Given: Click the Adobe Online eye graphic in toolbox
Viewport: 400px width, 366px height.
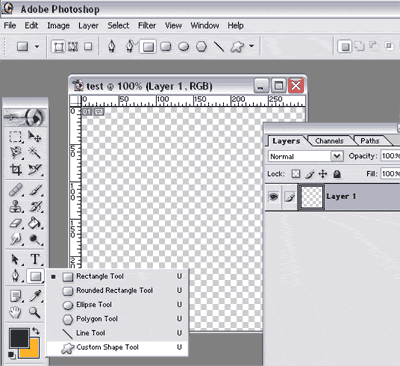Looking at the screenshot, I should pyautogui.click(x=25, y=117).
